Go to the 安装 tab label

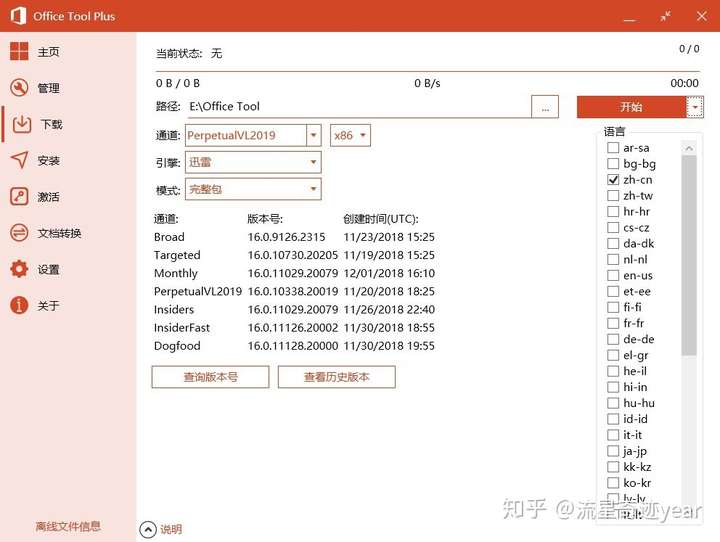pos(48,161)
